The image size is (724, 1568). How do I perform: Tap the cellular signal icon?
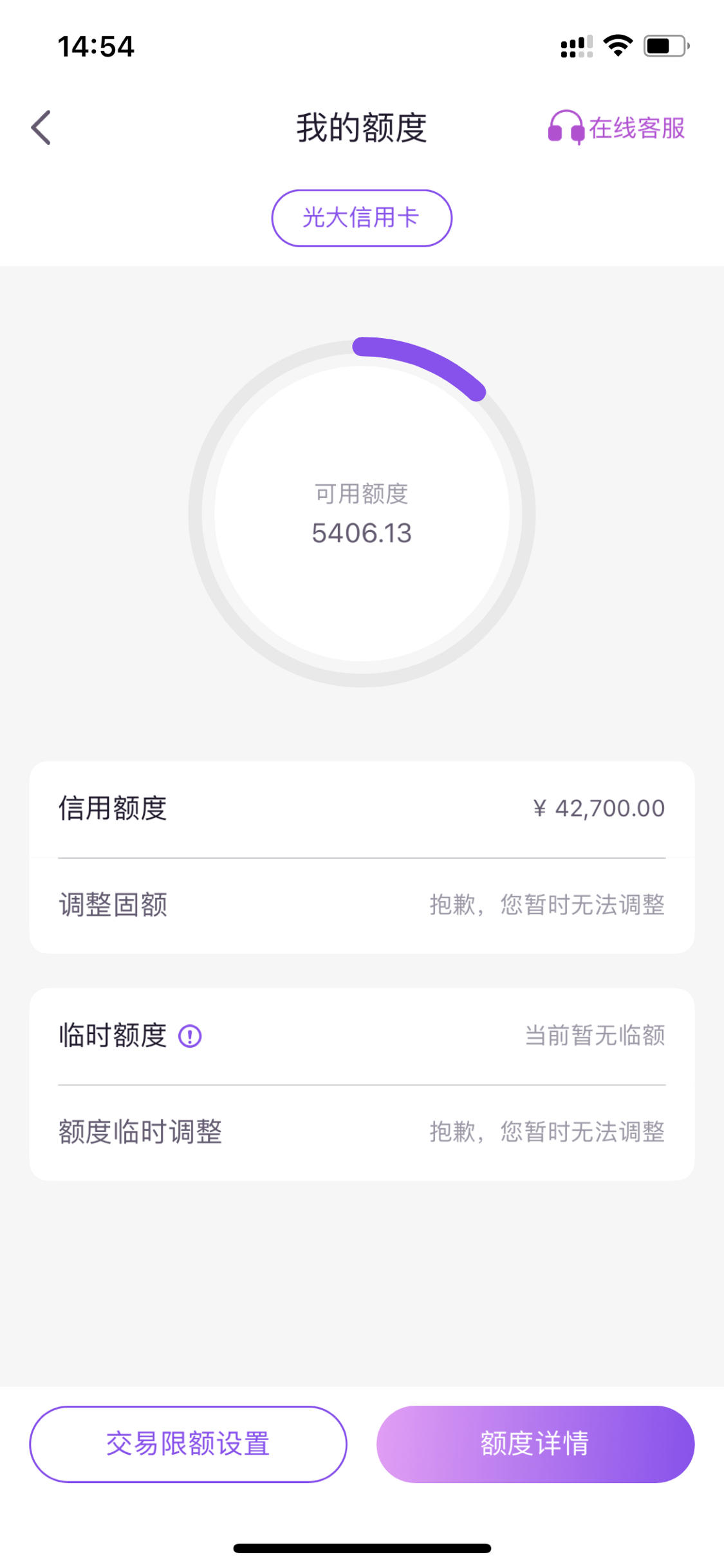pyautogui.click(x=577, y=47)
